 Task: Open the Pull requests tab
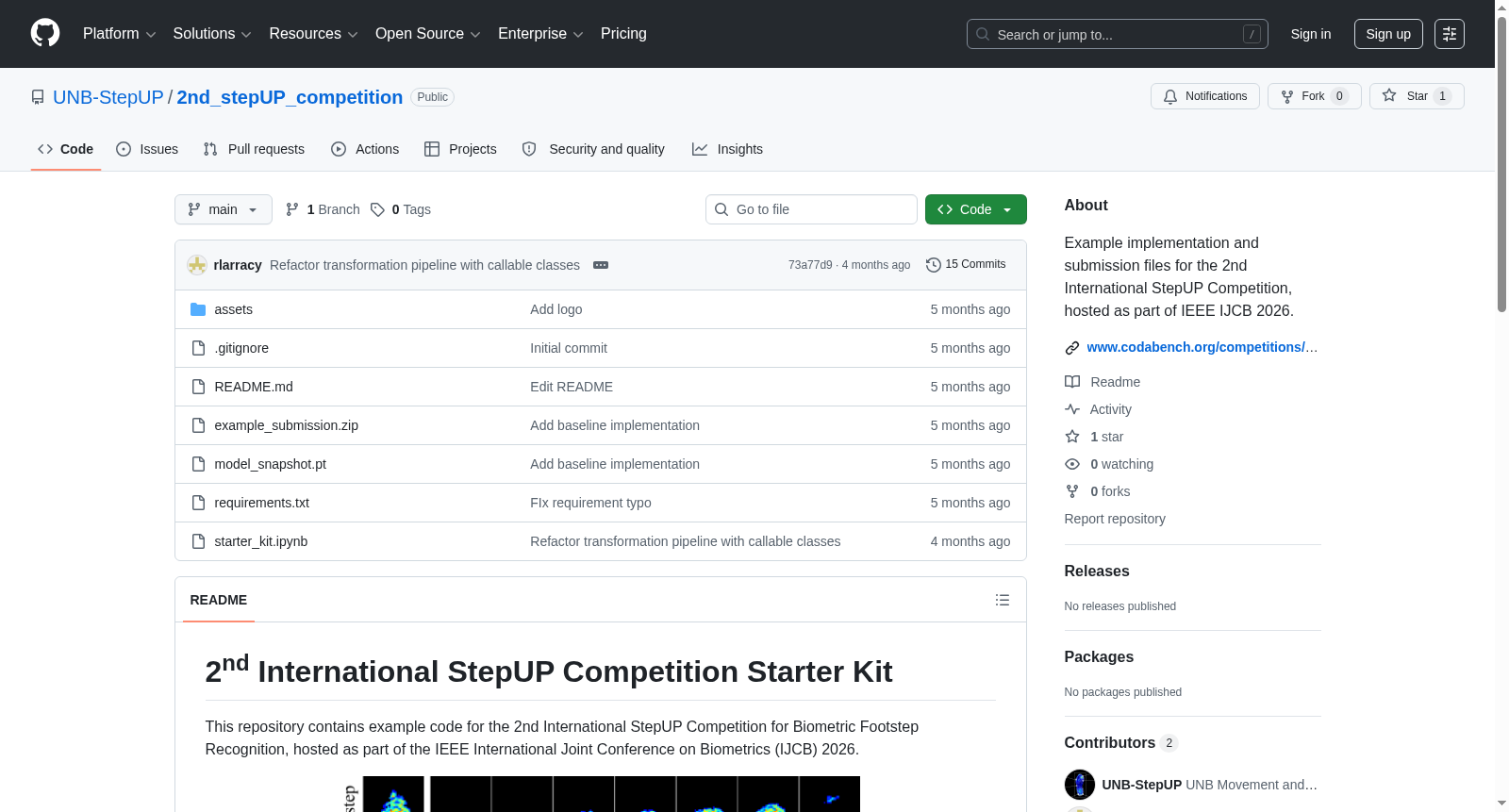click(x=254, y=149)
